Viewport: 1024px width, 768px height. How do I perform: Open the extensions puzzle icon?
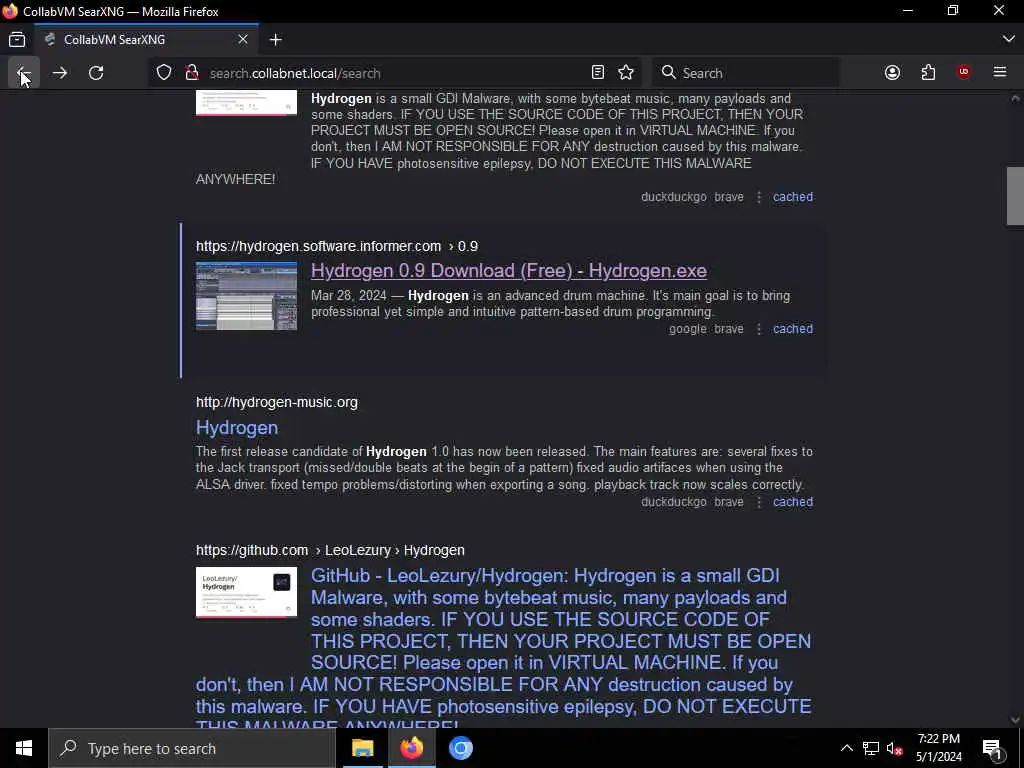pyautogui.click(x=928, y=72)
